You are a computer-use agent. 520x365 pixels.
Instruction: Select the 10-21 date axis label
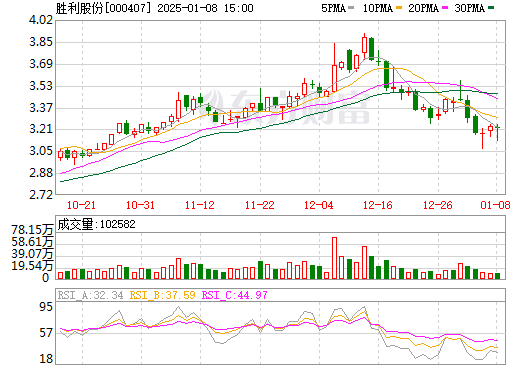pyautogui.click(x=81, y=205)
